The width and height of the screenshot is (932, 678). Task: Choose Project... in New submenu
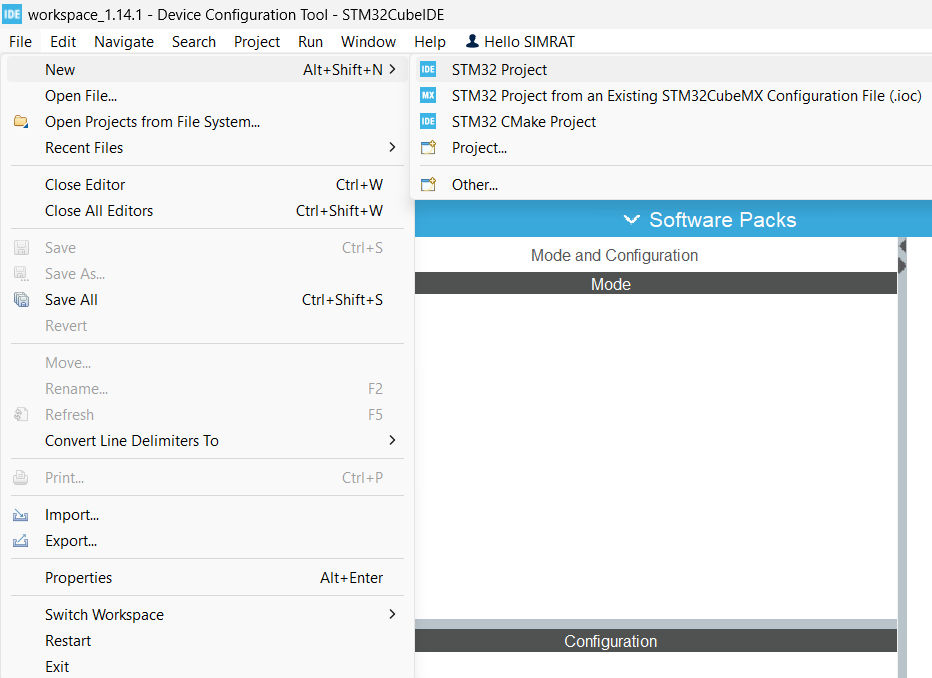click(x=672, y=147)
